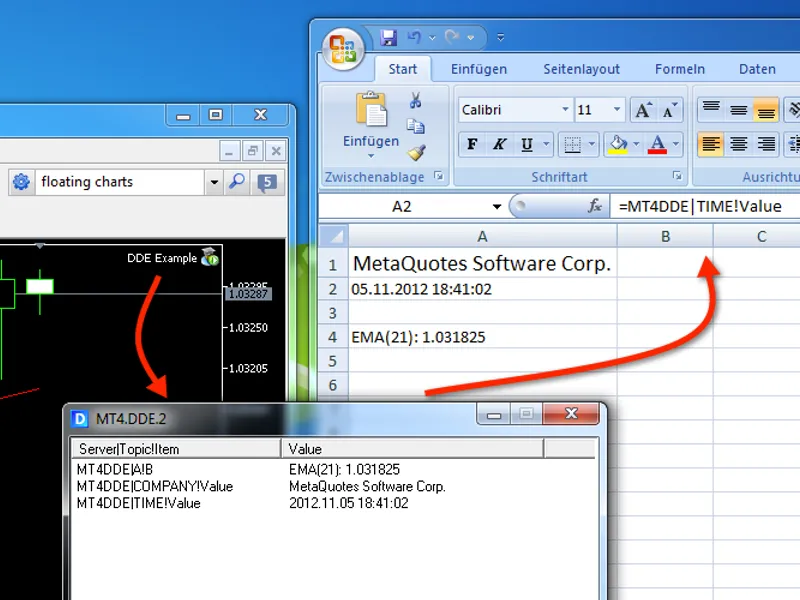Expand the Einfügen paste options arrow
800x600 pixels.
tap(371, 156)
